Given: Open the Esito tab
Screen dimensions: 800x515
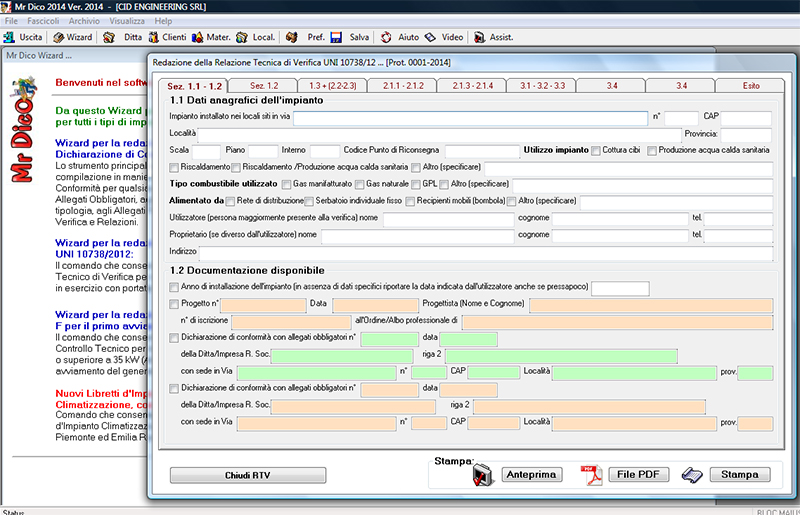Looking at the screenshot, I should pyautogui.click(x=750, y=86).
